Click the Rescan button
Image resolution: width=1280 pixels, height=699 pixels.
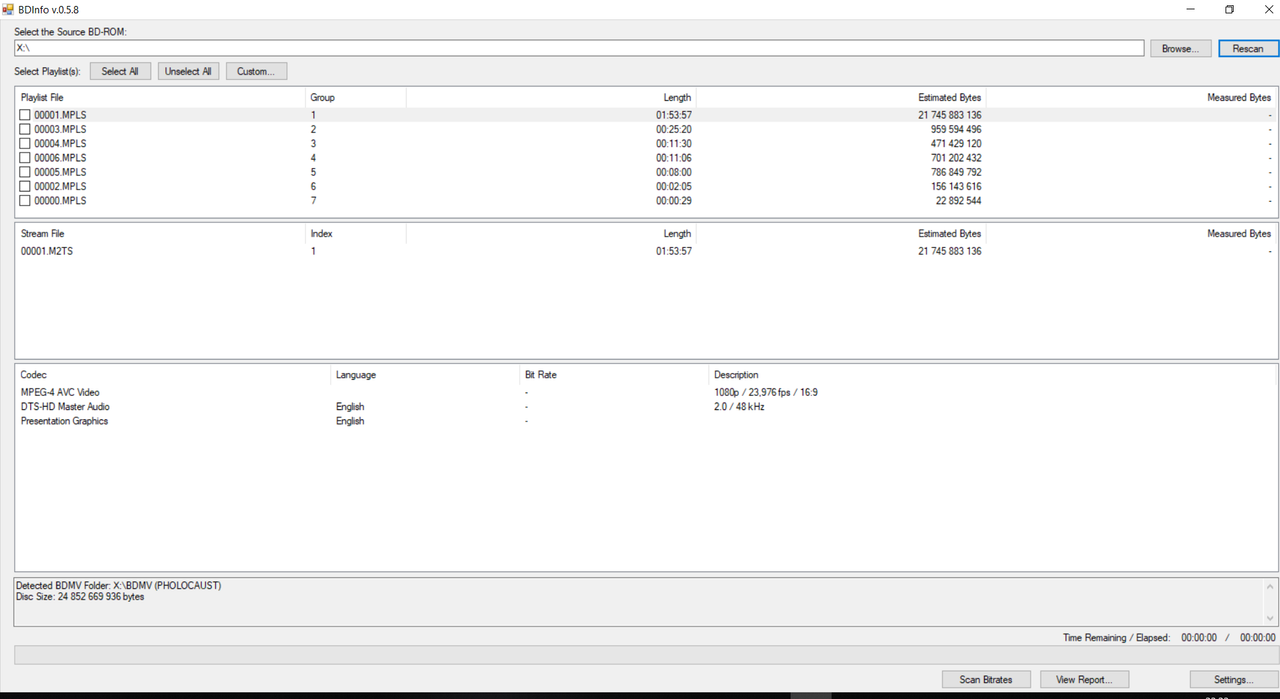point(1247,48)
